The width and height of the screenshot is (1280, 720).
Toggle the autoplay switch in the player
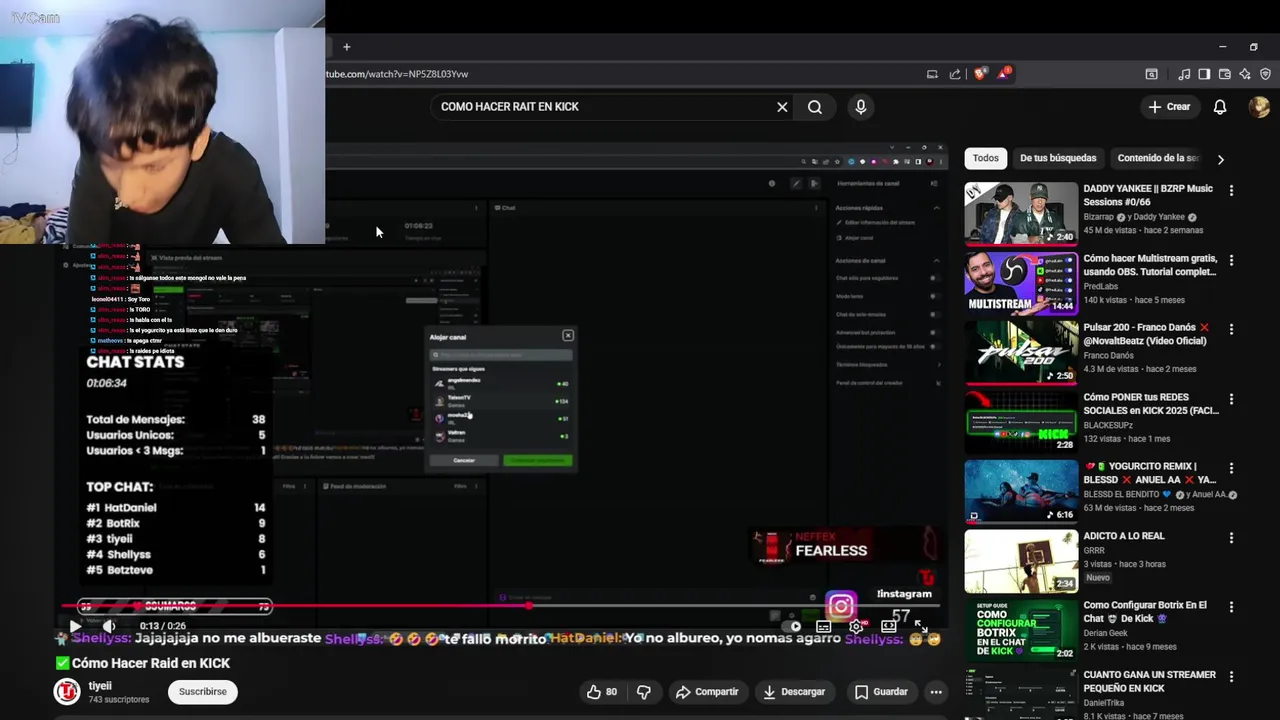(791, 626)
